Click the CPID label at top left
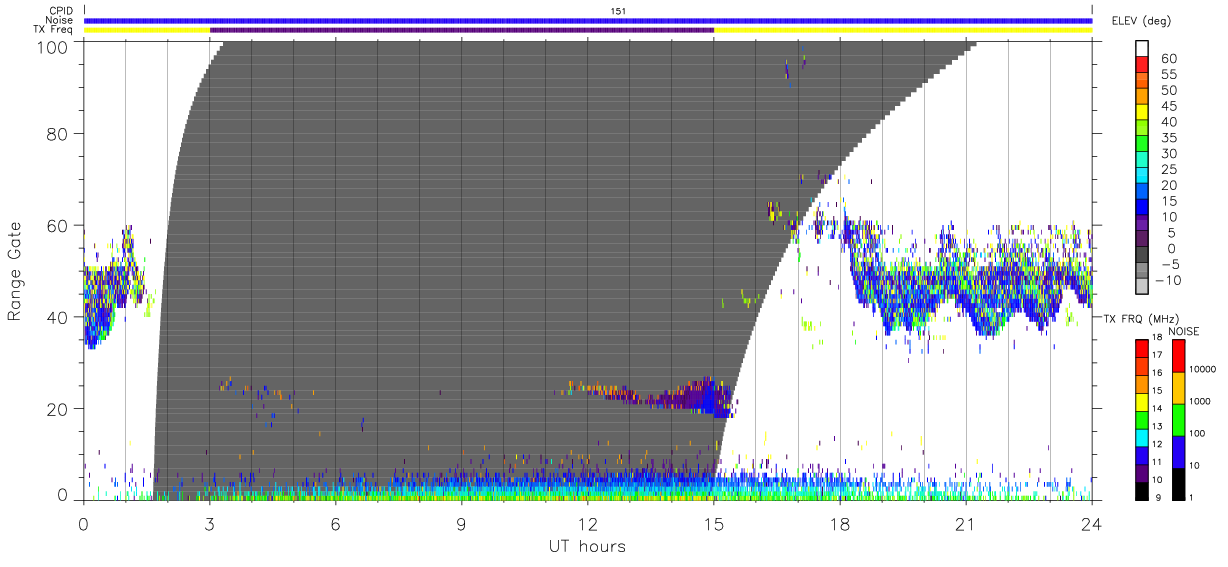Image resolution: width=1228 pixels, height=567 pixels. coord(60,10)
